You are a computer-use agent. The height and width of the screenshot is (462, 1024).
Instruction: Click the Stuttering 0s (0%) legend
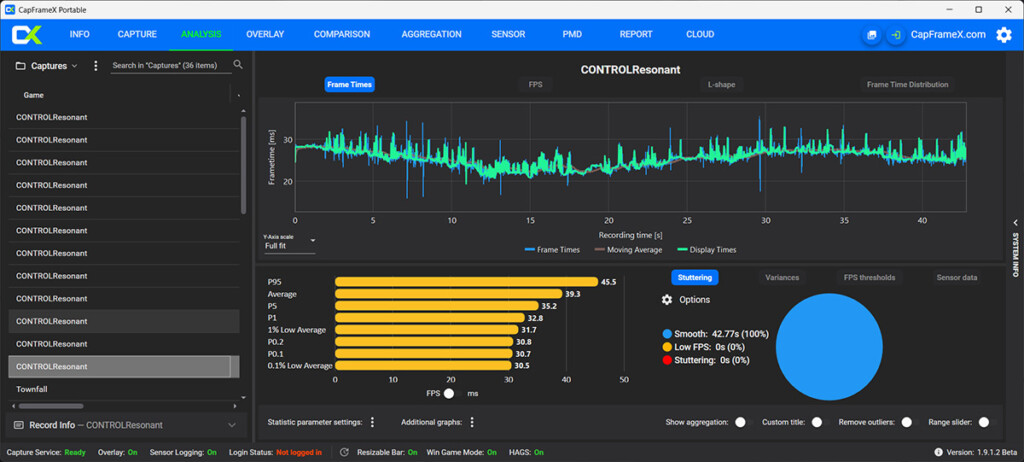pos(705,360)
